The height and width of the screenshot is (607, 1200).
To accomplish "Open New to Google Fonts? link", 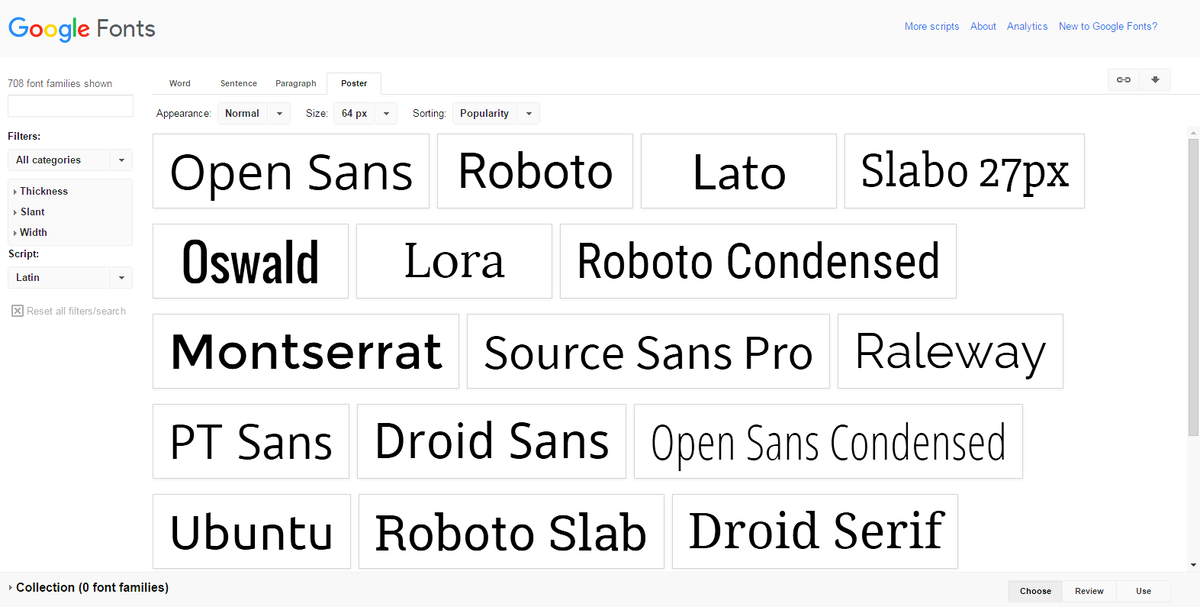I will pyautogui.click(x=1108, y=27).
